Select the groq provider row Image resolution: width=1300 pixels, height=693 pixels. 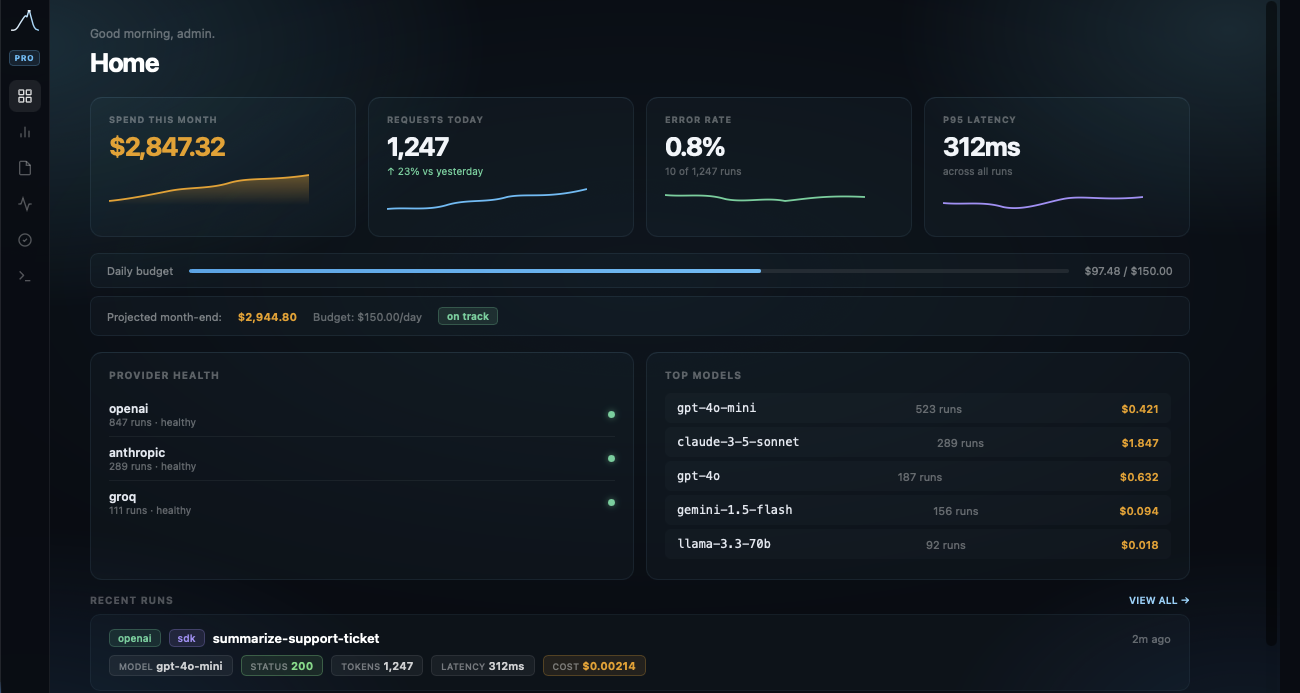click(362, 503)
